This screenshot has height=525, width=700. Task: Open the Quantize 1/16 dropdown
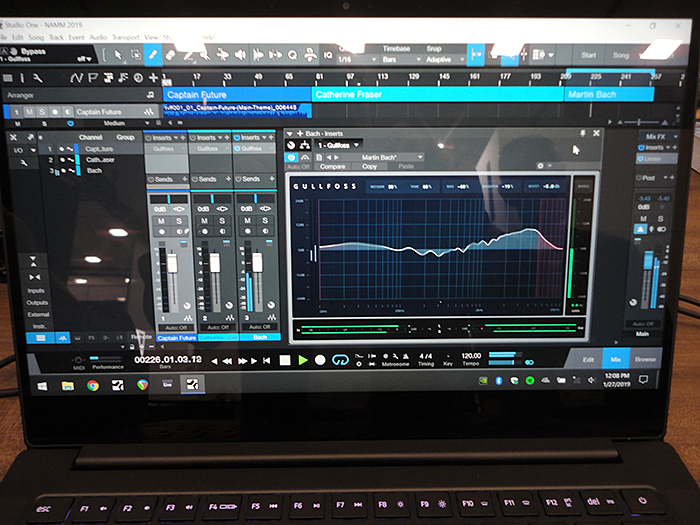click(356, 59)
